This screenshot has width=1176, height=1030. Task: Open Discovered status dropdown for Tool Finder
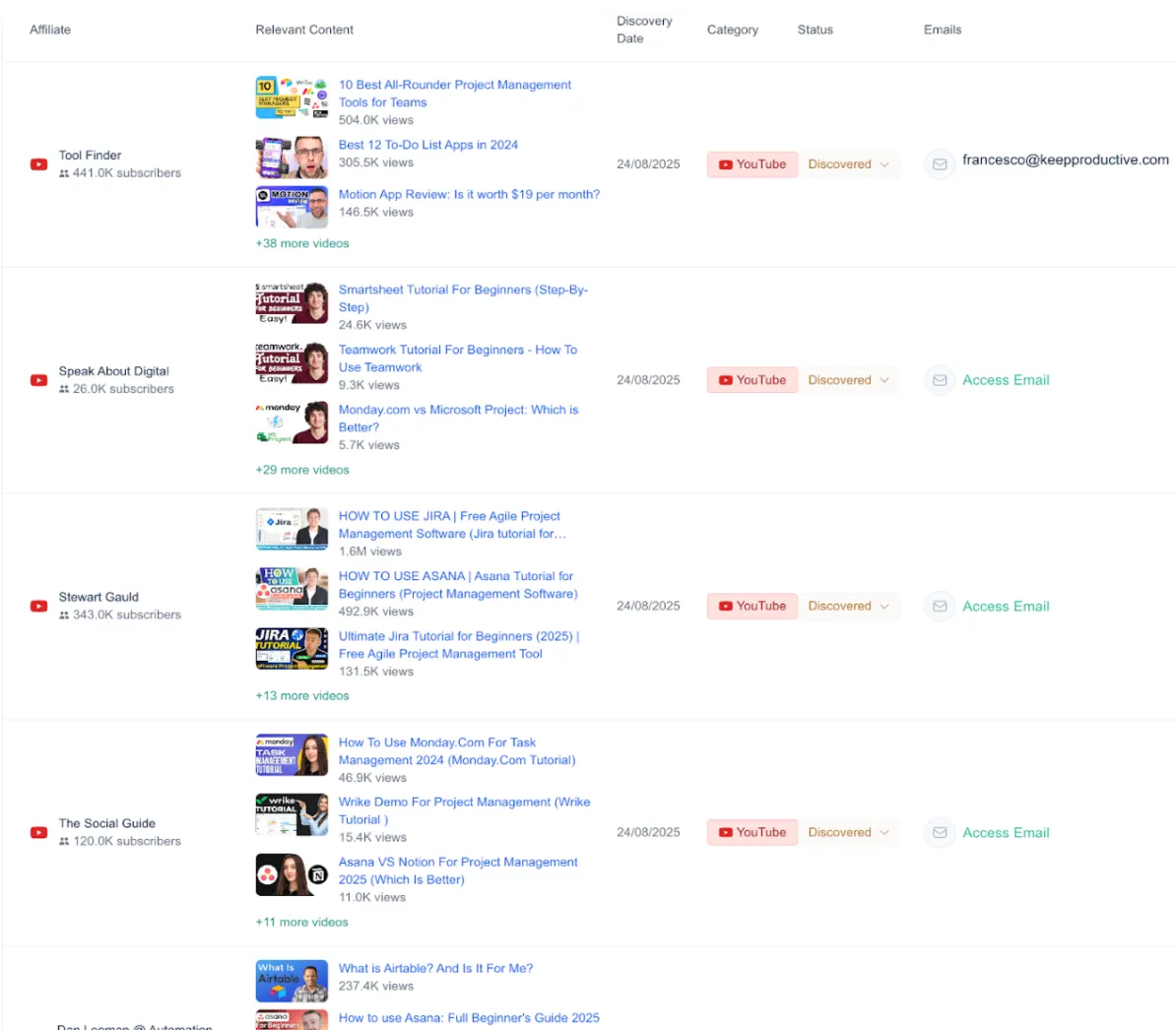848,164
